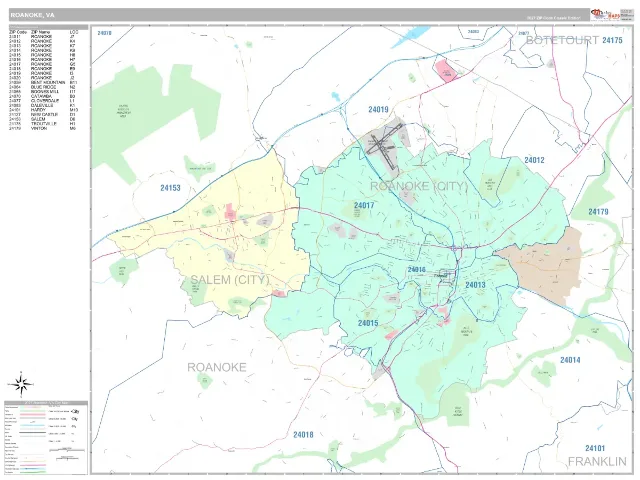Click the gray ROANOKE county label
This screenshot has width=640, height=480.
(217, 367)
